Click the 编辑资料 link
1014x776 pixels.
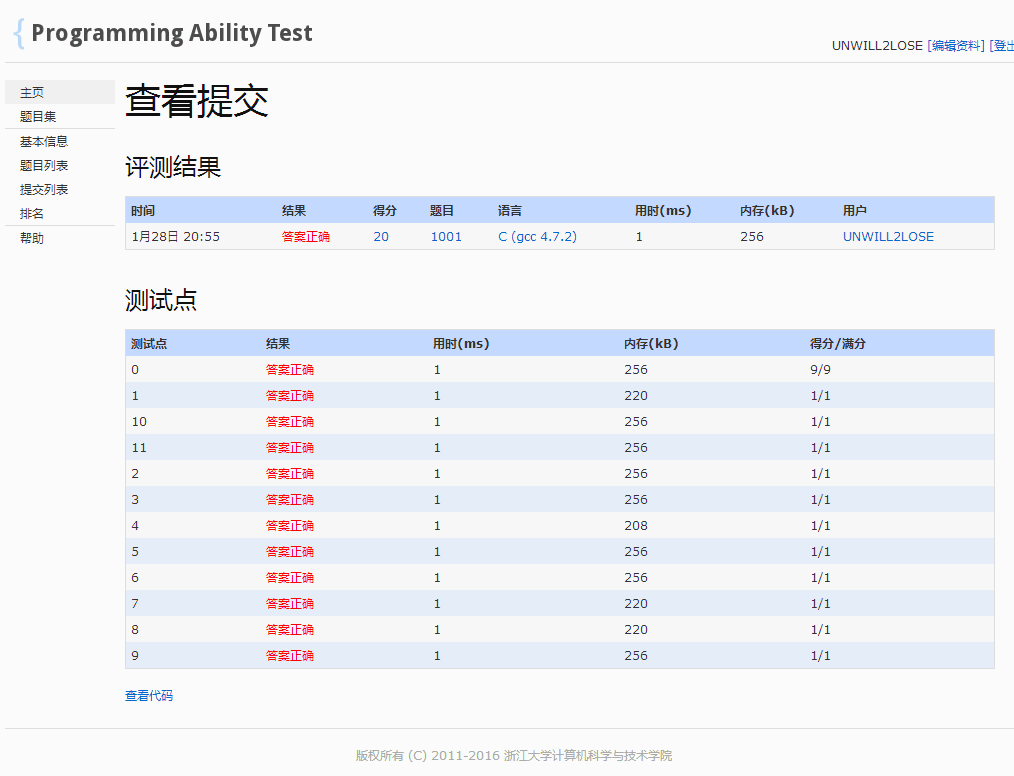[x=956, y=45]
